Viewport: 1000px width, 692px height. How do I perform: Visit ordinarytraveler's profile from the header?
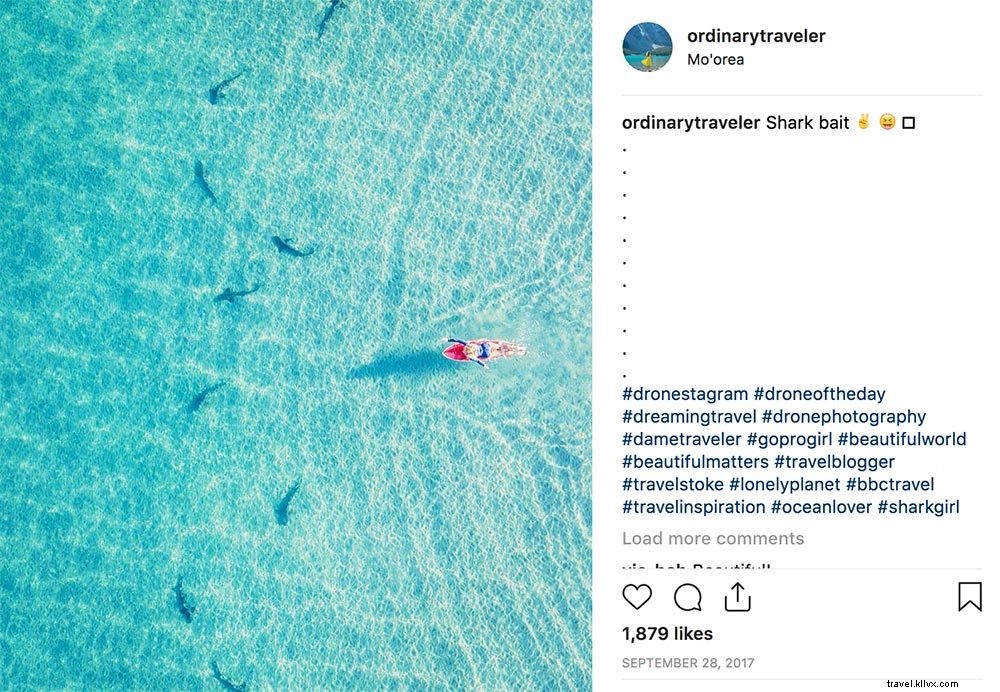click(x=758, y=35)
